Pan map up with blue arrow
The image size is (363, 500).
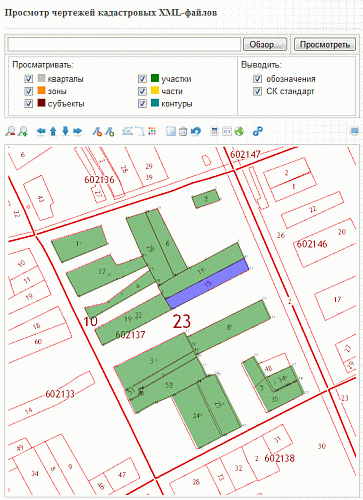tap(53, 131)
